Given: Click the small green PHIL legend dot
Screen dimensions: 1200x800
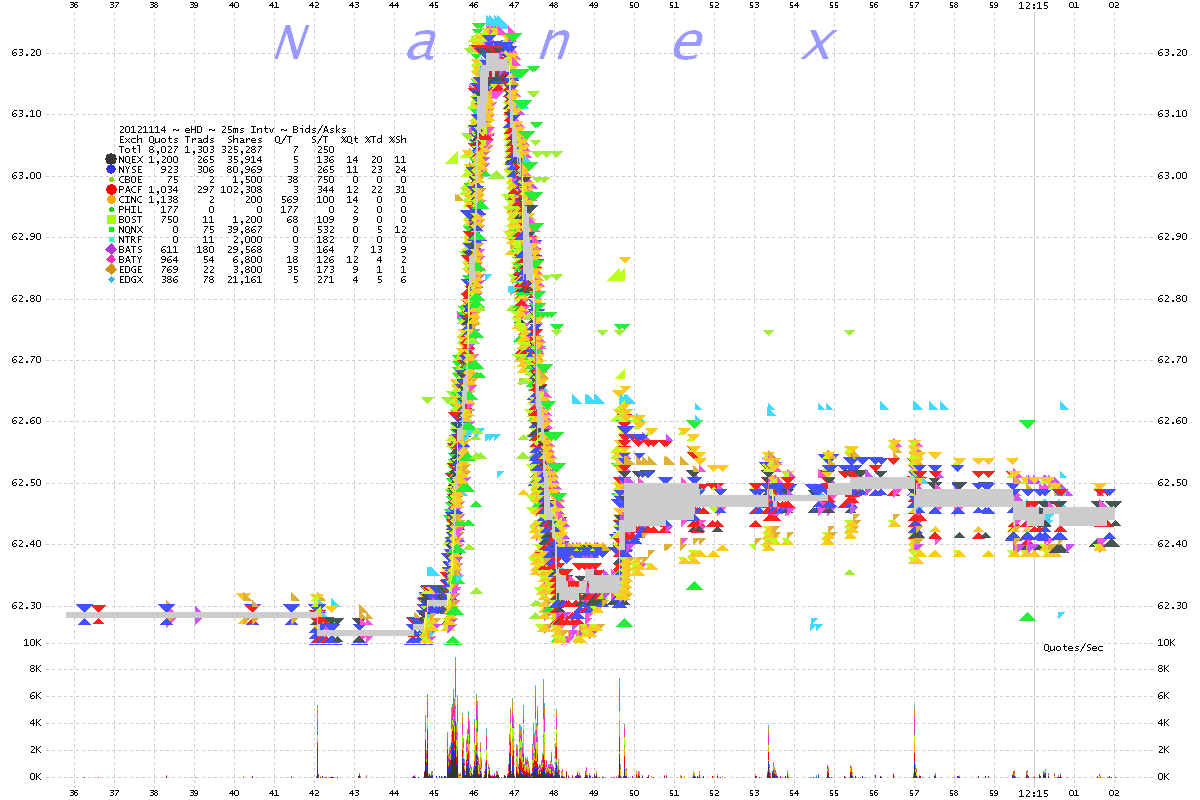Looking at the screenshot, I should pyautogui.click(x=111, y=210).
